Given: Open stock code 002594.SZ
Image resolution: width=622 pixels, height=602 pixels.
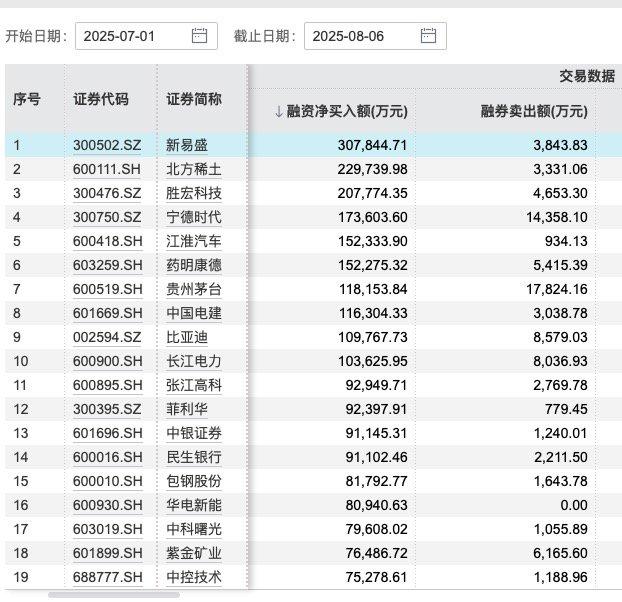Looking at the screenshot, I should pos(107,337).
